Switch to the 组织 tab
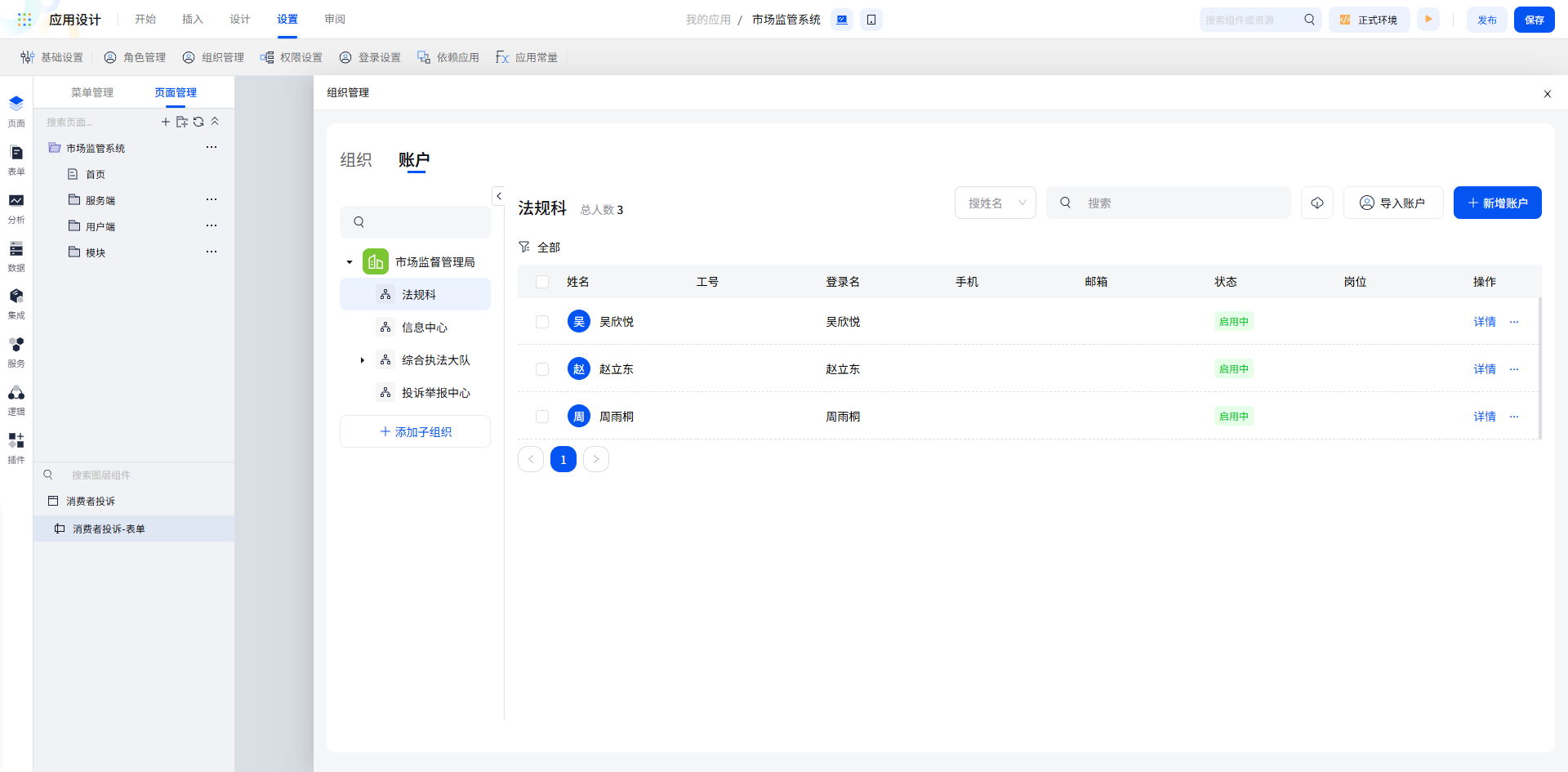 356,160
